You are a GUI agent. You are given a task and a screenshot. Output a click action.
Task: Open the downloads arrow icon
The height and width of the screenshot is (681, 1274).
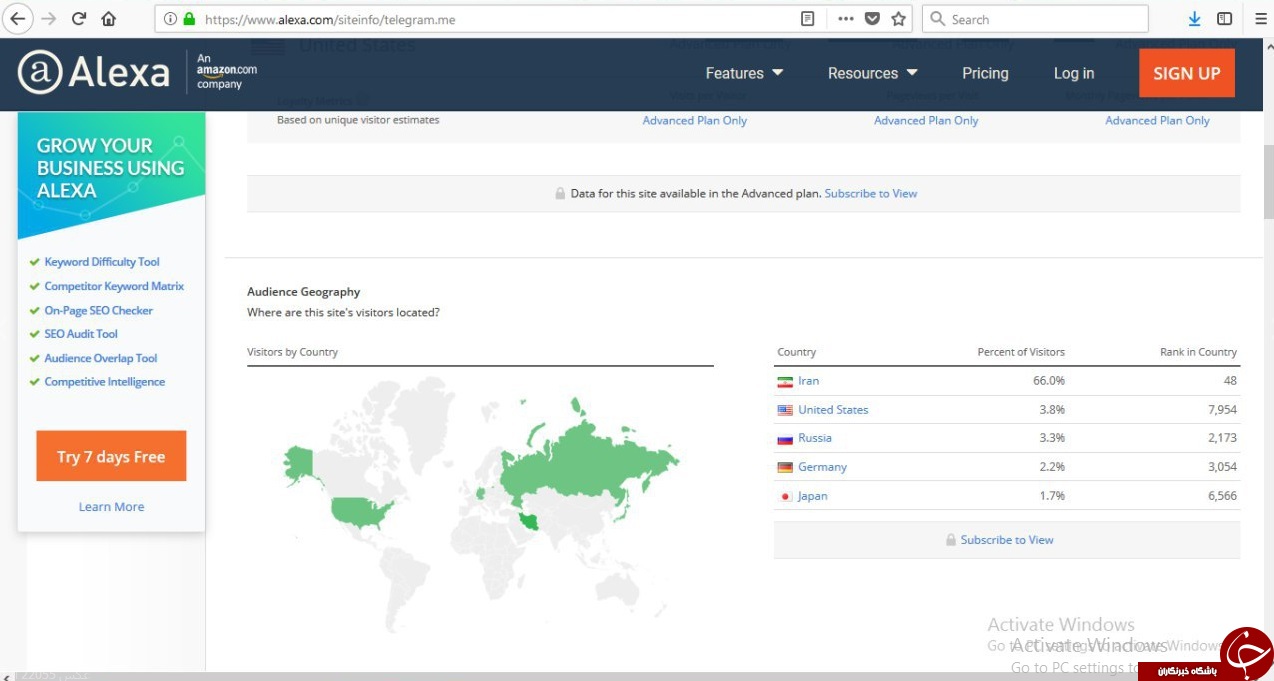click(1194, 18)
